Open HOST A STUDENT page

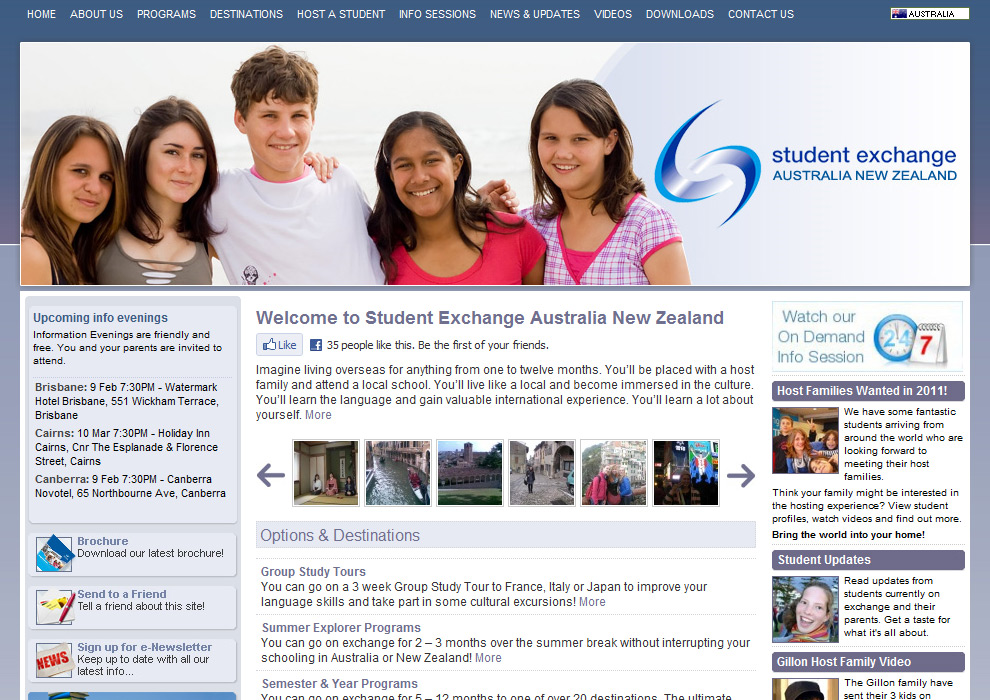341,14
